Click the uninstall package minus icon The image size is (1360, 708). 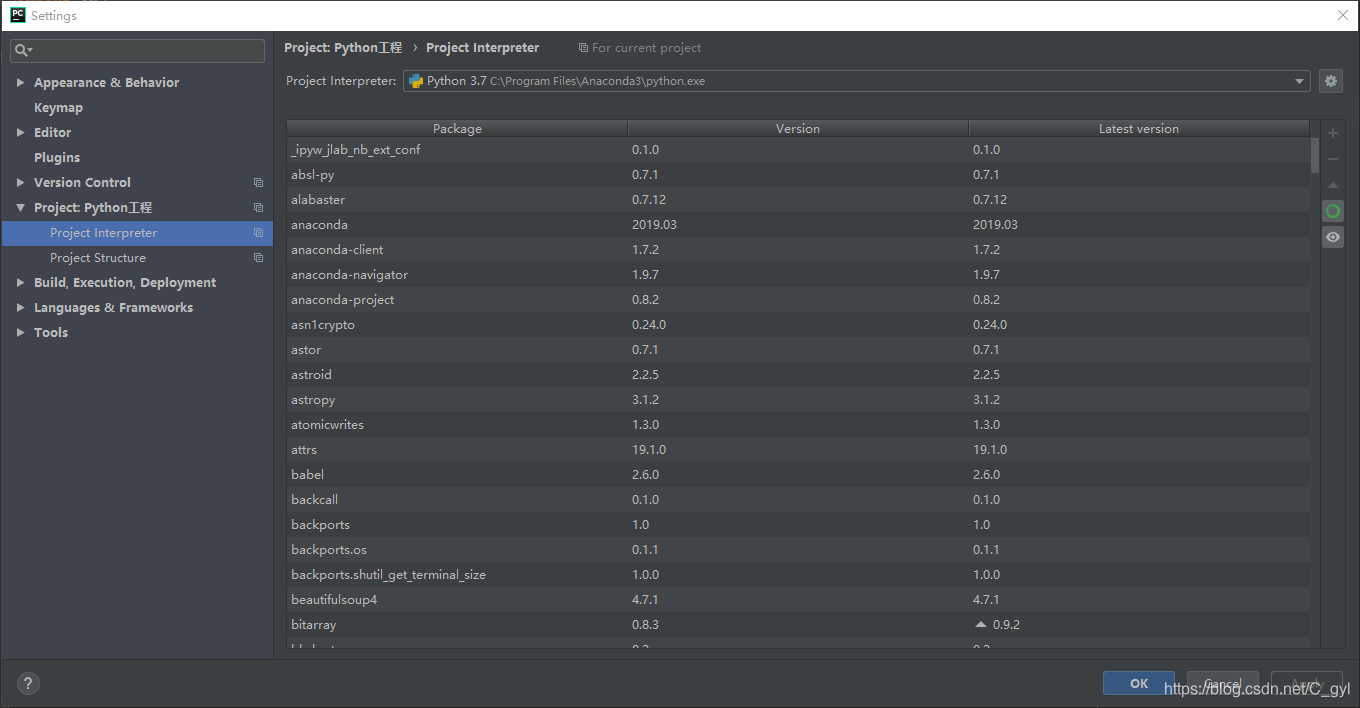tap(1333, 159)
